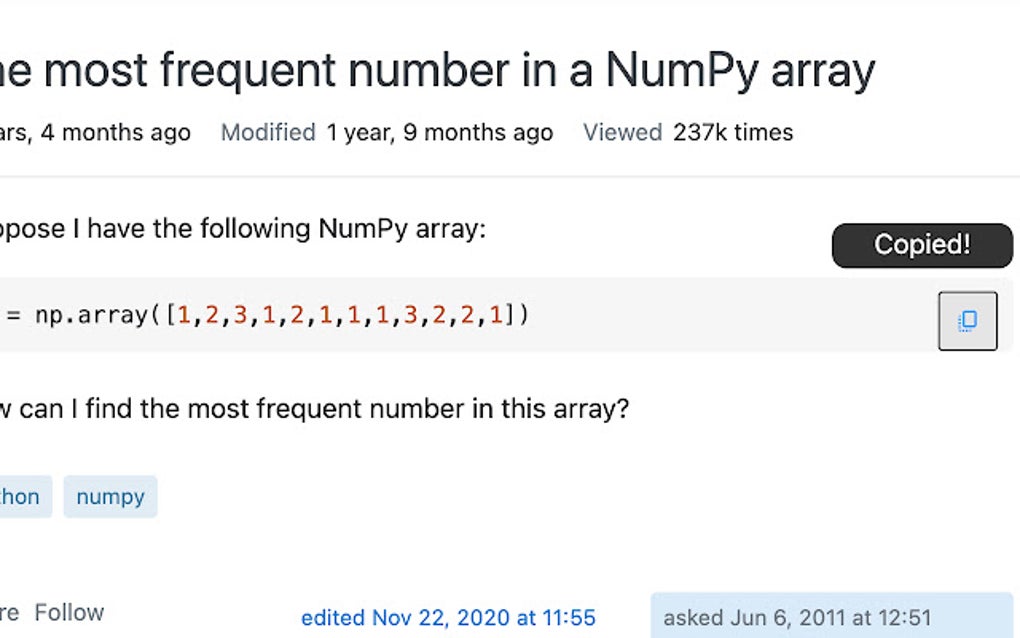Screen dimensions: 1020x638
Task: Open the question title link
Action: pyautogui.click(x=438, y=70)
